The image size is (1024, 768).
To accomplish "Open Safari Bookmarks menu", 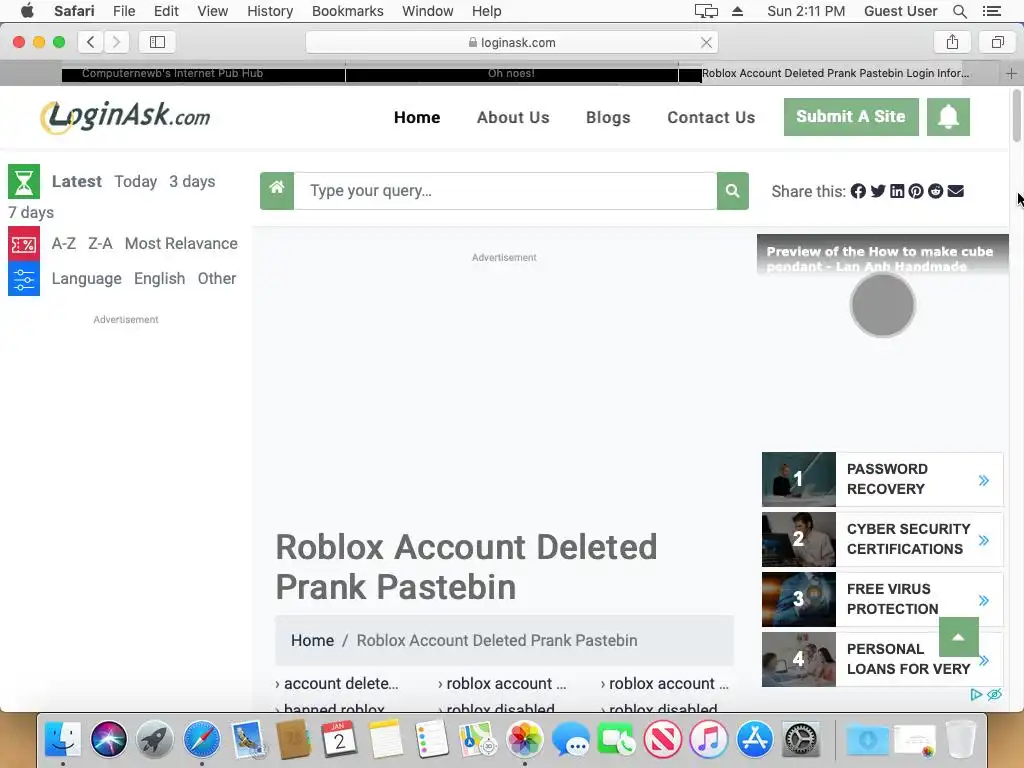I will click(x=347, y=11).
